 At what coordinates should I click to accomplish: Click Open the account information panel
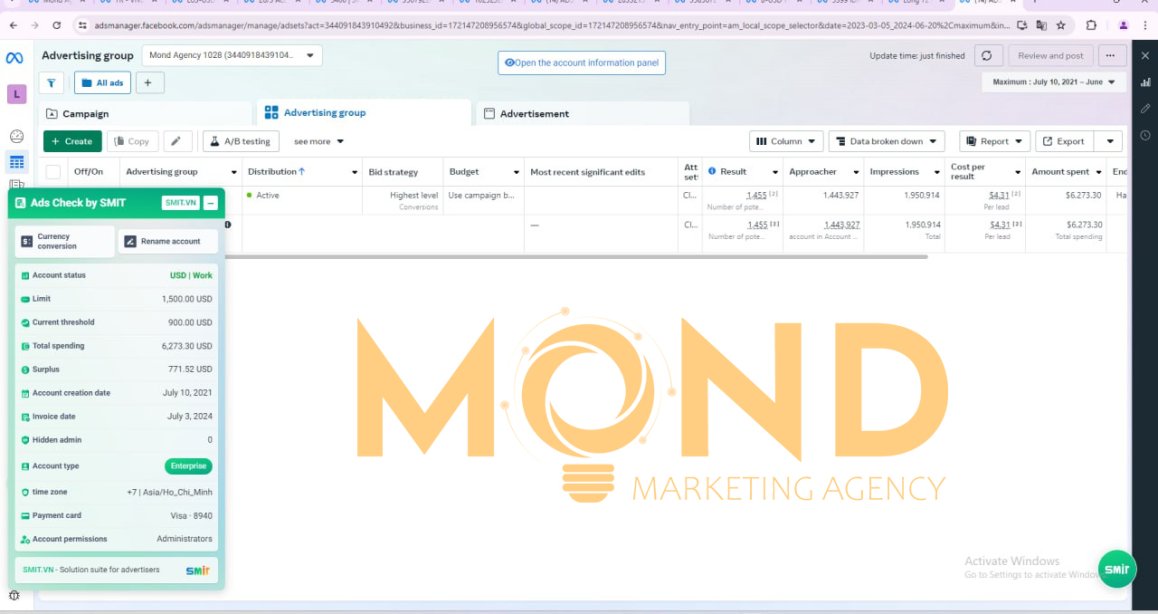(581, 63)
